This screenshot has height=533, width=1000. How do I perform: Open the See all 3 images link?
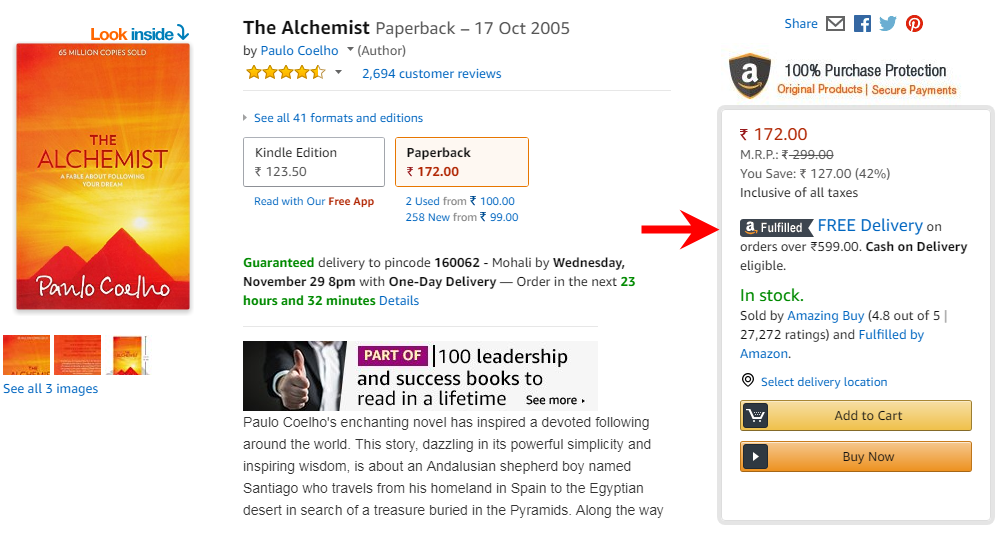tap(50, 389)
